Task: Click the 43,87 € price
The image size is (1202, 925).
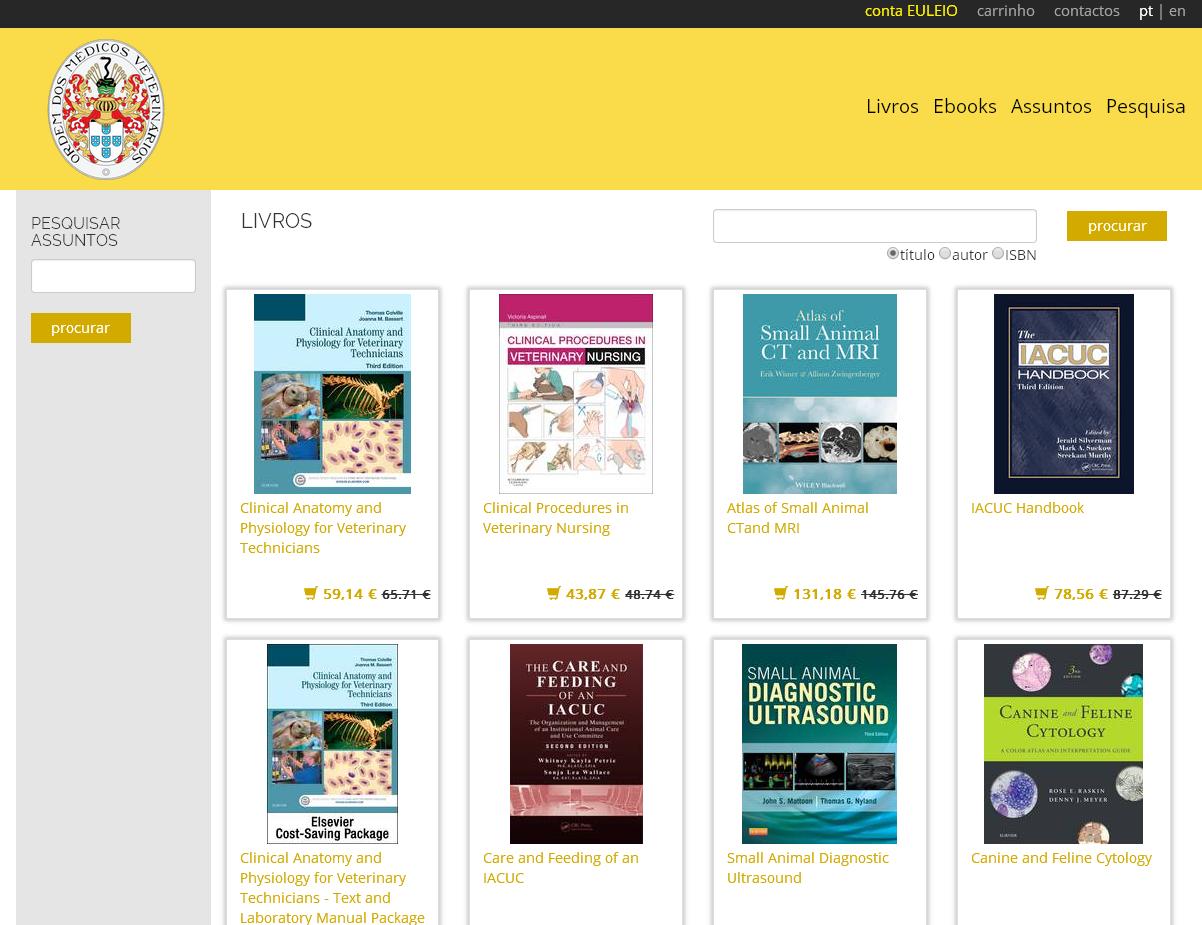Action: (593, 594)
